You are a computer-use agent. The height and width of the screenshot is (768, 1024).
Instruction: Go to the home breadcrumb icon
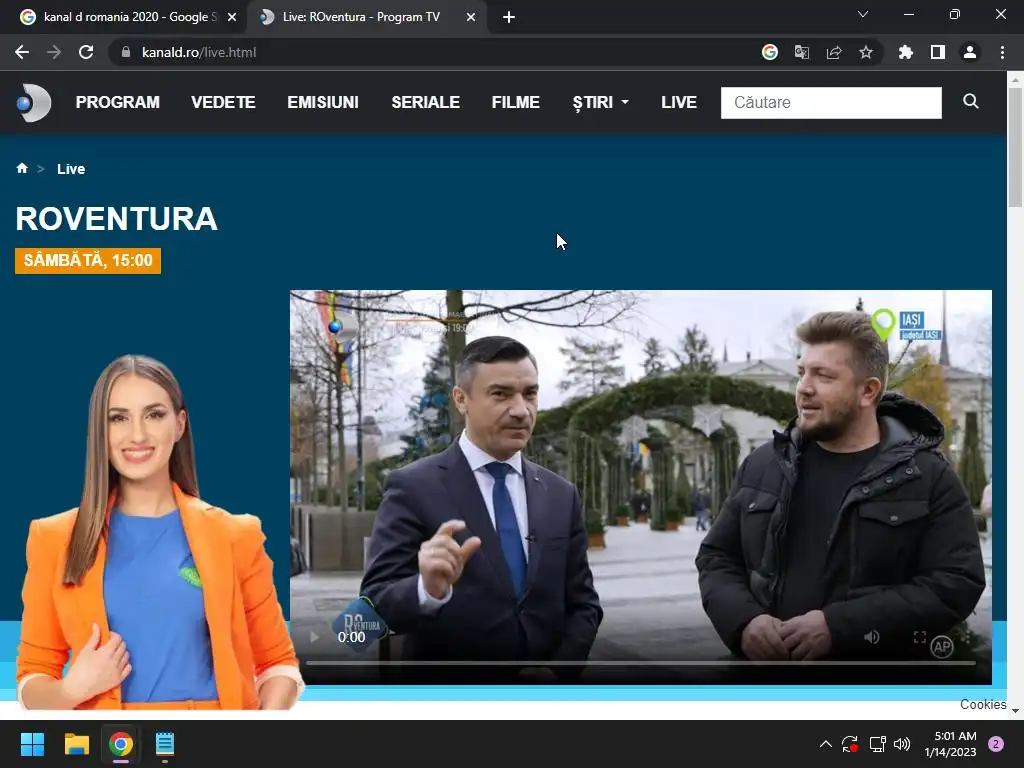[x=22, y=168]
